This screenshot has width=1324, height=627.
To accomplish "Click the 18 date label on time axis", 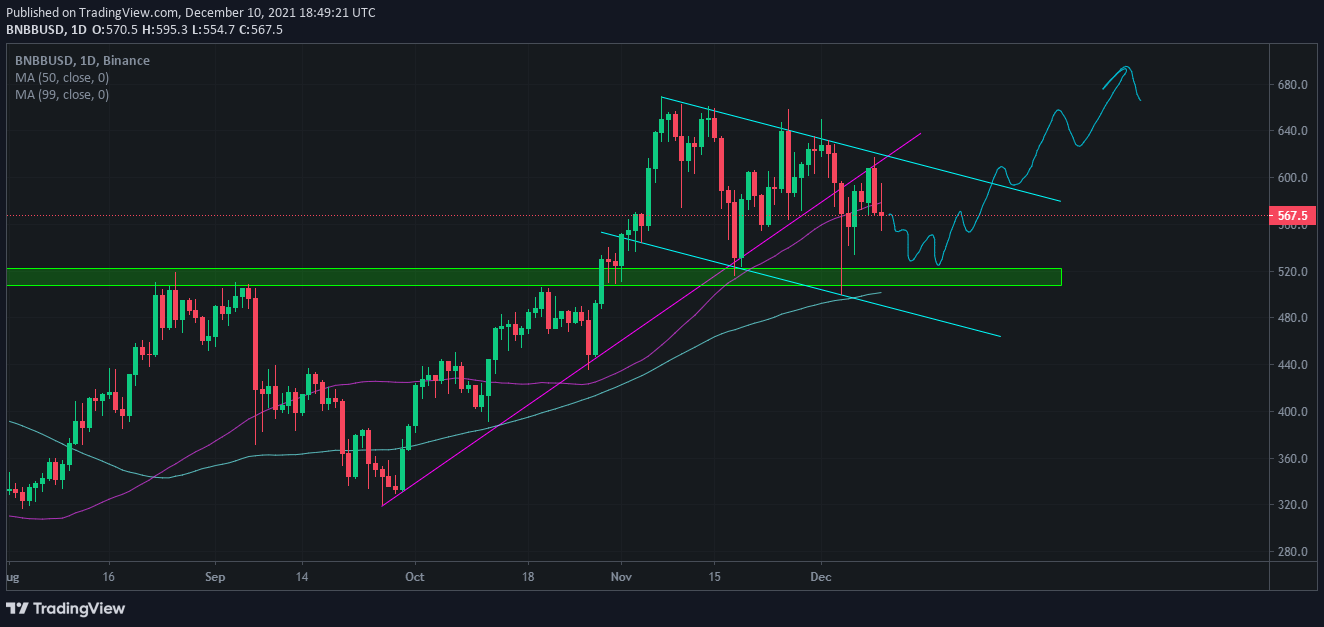I will click(529, 577).
